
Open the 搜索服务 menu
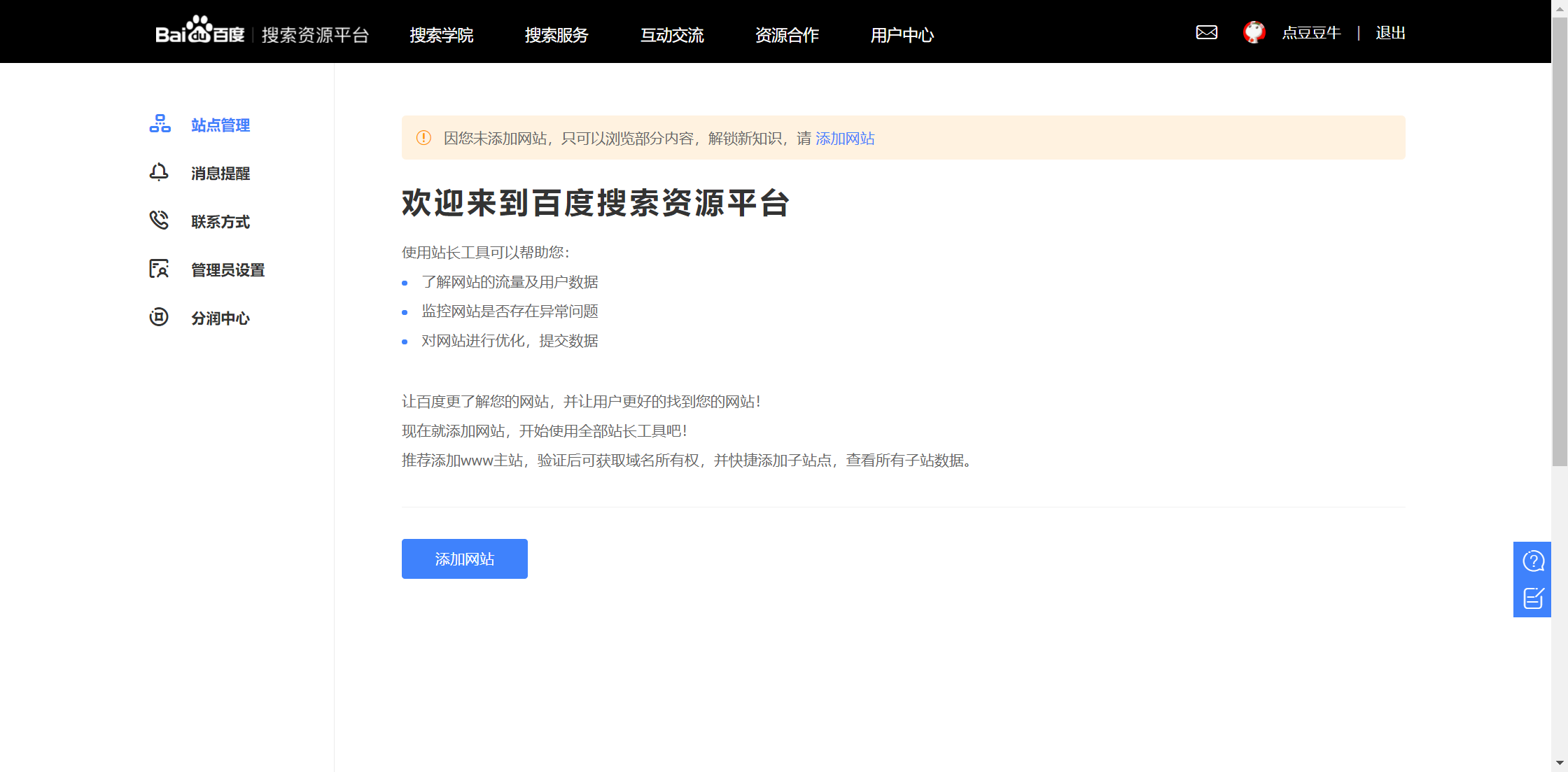pyautogui.click(x=556, y=35)
